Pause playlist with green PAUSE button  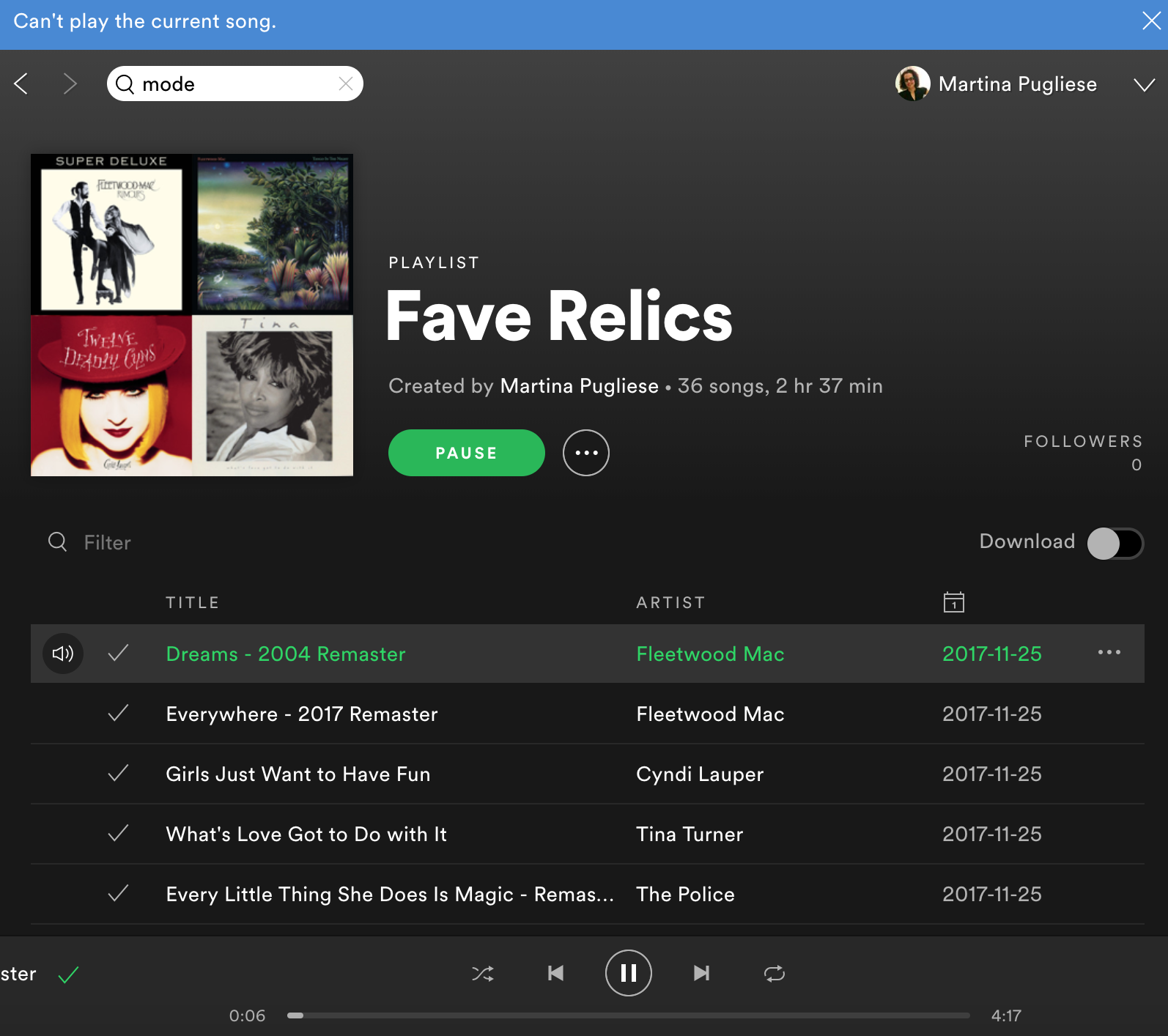click(467, 453)
